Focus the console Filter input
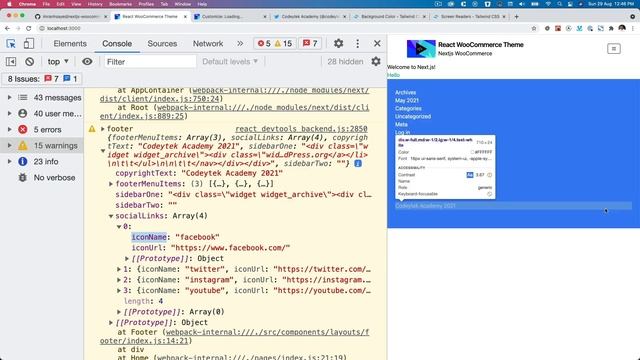This screenshot has height=360, width=640. click(150, 62)
